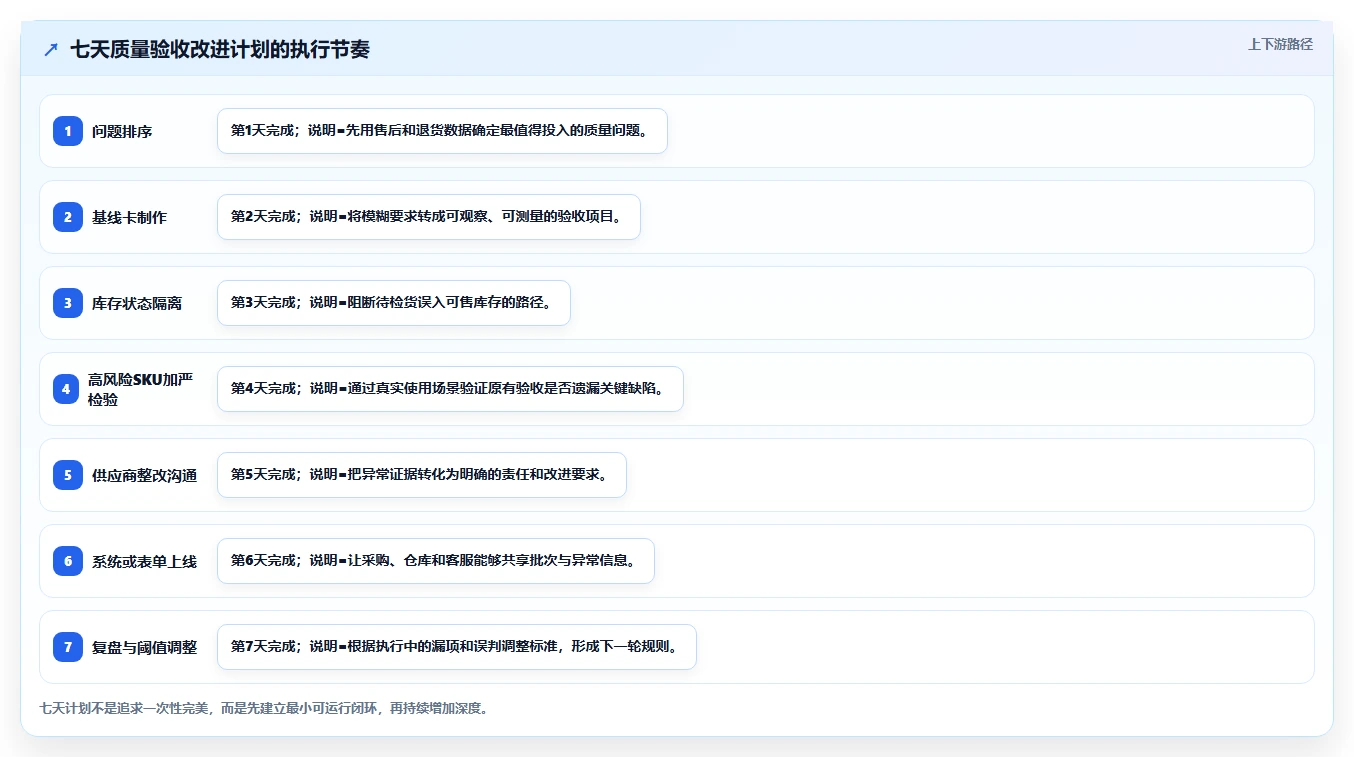Open the 第4天完成 description box
Screen dimensions: 1354x757
click(x=450, y=389)
